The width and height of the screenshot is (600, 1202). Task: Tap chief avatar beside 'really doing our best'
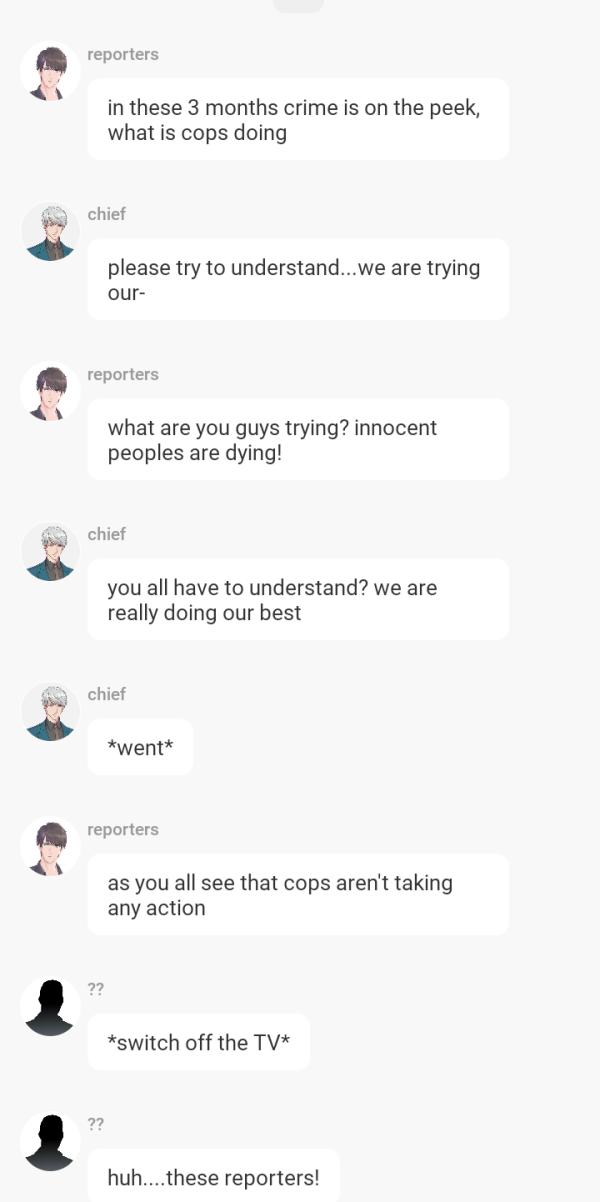[x=50, y=551]
